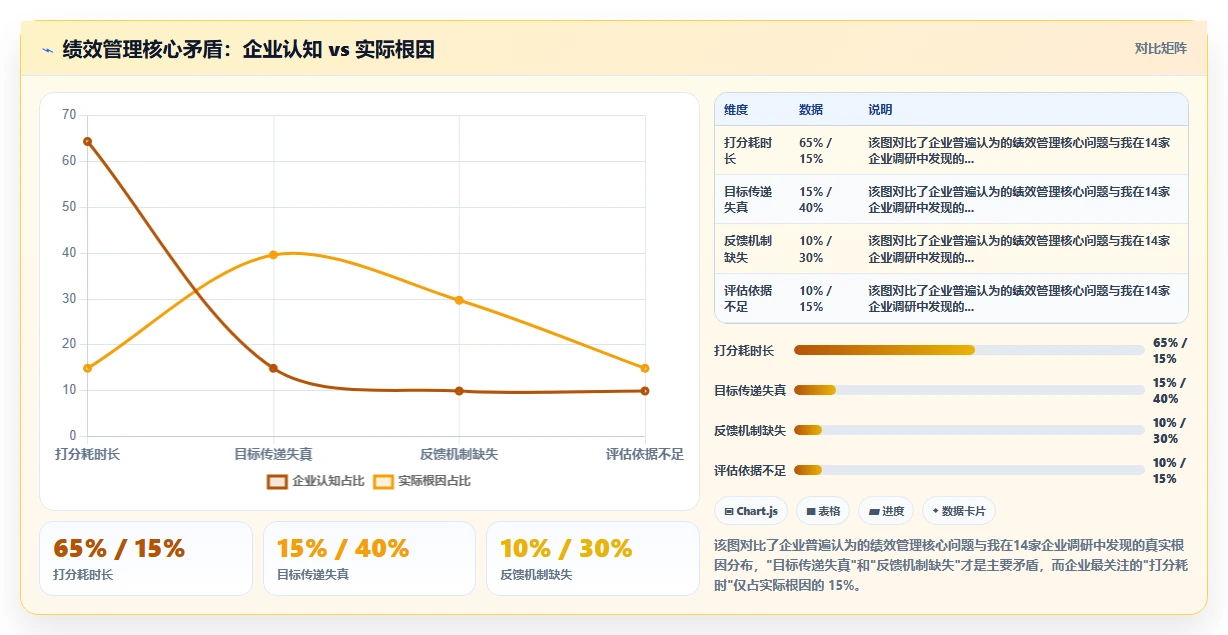
Task: Click the 企业认知 data point at 评估依据不足
Action: point(645,391)
